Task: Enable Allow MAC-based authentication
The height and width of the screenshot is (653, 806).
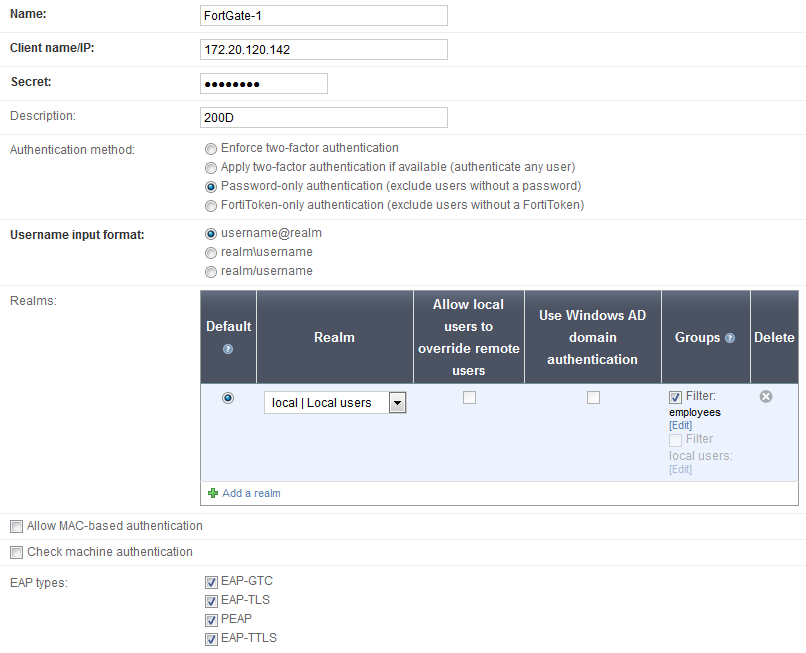Action: click(16, 526)
